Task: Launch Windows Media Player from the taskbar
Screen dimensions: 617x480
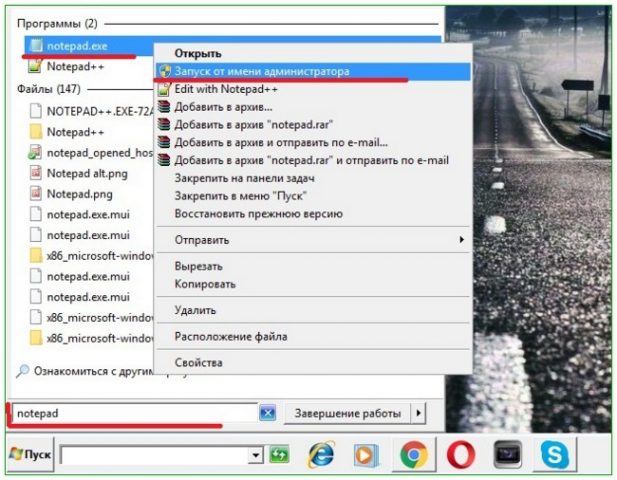Action: click(x=366, y=455)
